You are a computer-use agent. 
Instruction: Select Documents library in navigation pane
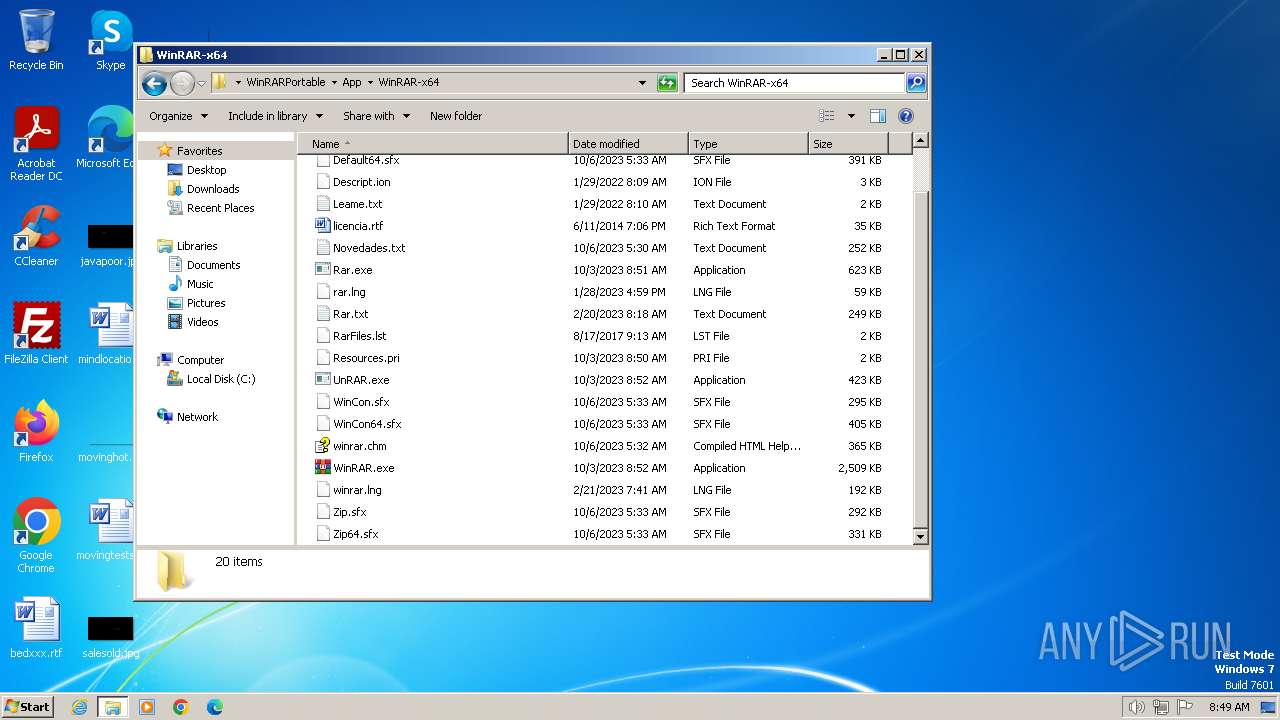coord(213,265)
